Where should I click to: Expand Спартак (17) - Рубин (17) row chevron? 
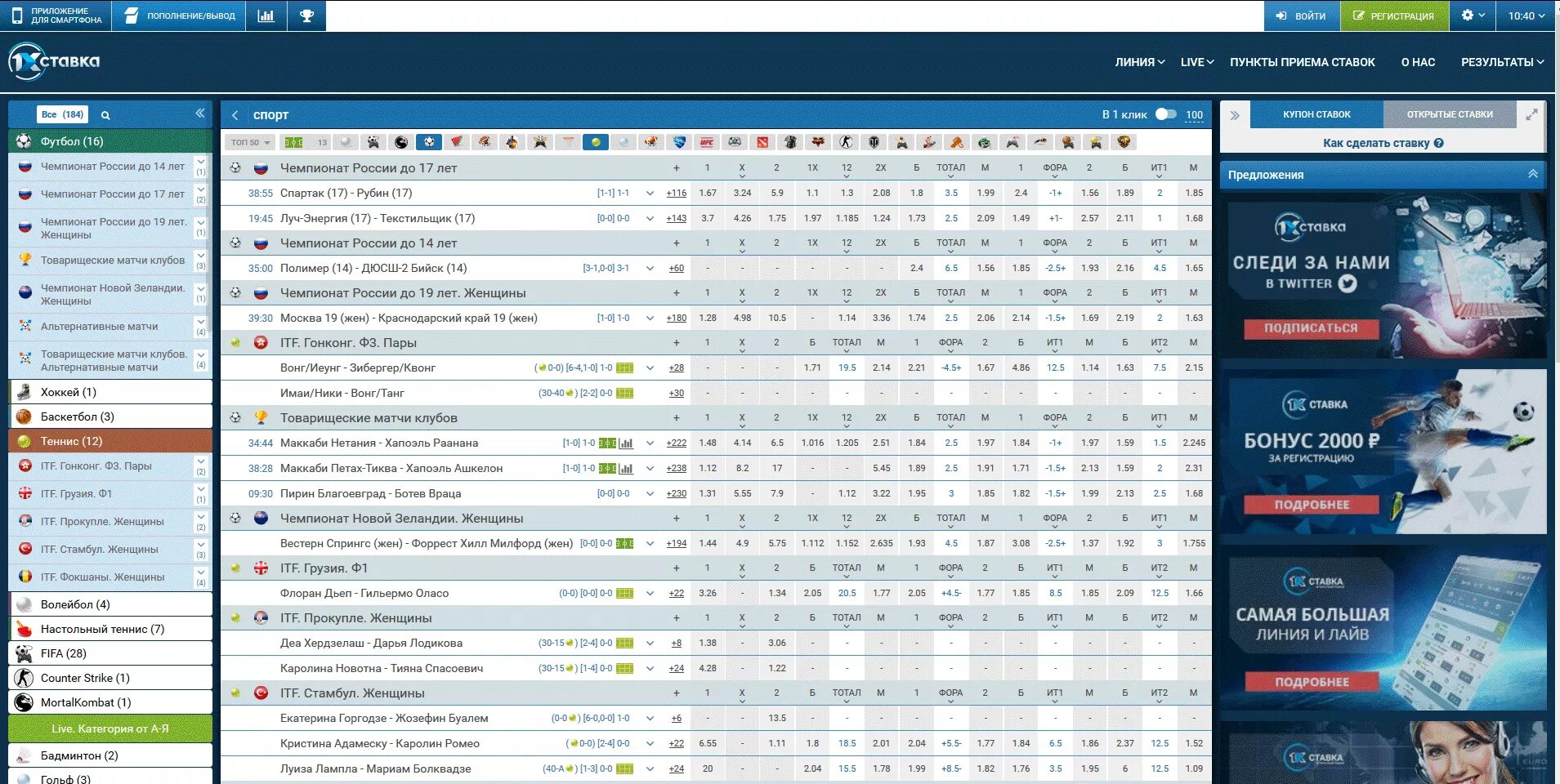point(650,194)
